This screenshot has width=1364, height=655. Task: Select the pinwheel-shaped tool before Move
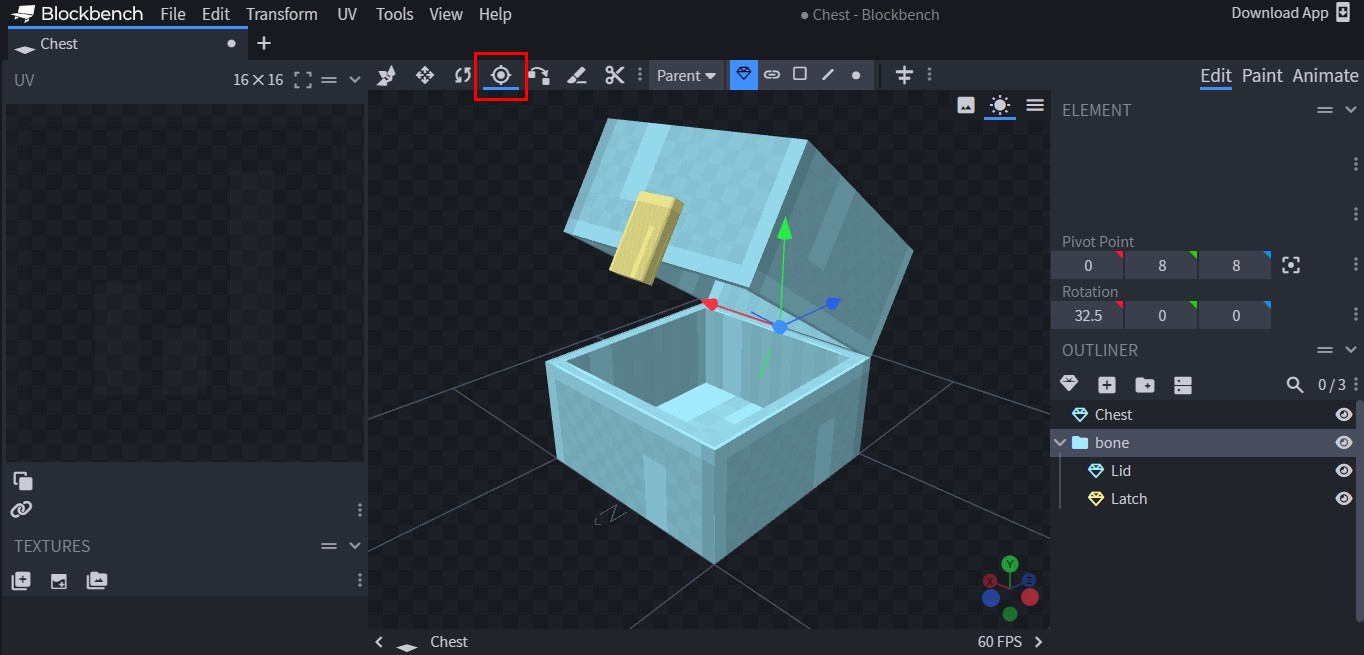(386, 75)
